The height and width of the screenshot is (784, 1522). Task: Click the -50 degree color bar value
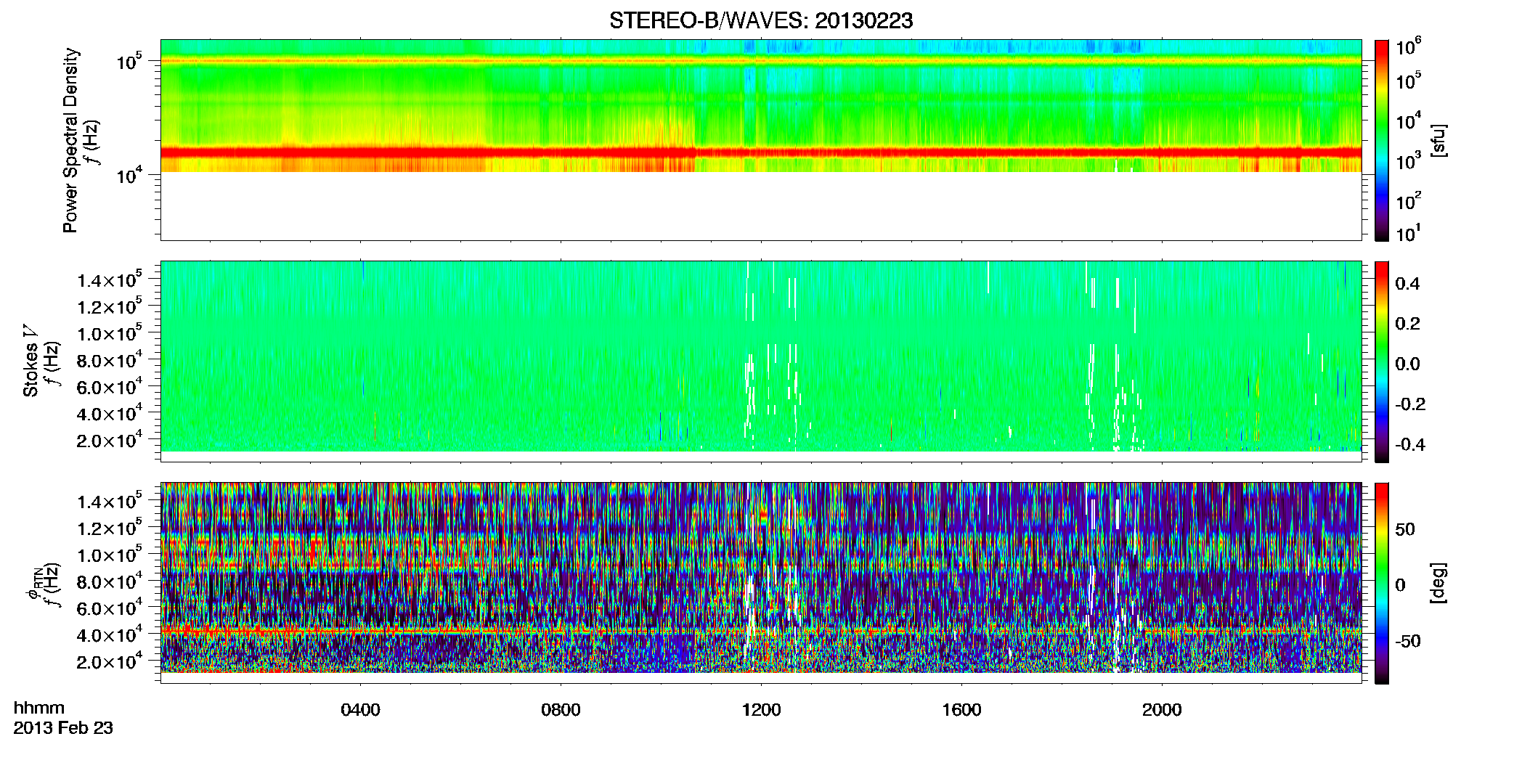(x=1407, y=641)
